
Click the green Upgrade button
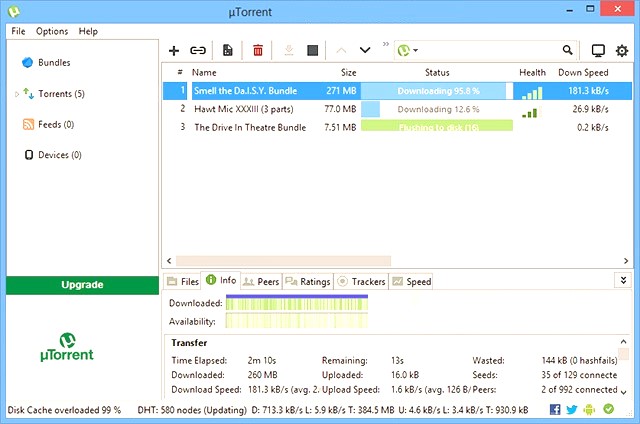click(x=82, y=285)
